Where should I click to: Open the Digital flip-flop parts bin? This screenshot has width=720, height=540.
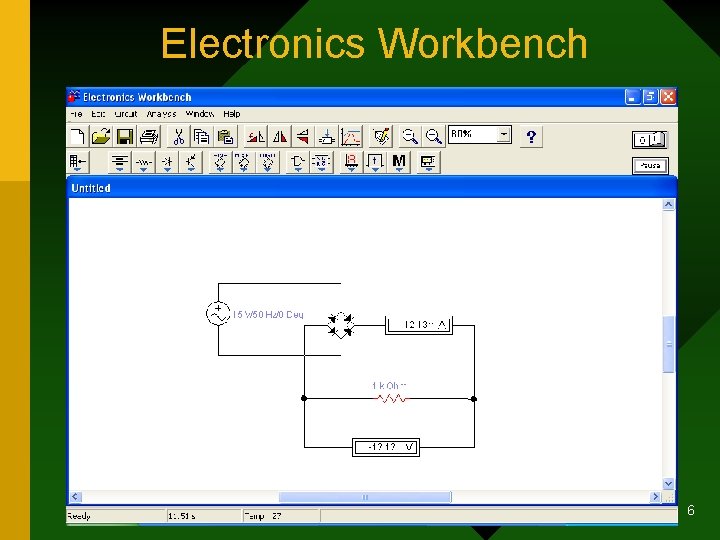321,162
